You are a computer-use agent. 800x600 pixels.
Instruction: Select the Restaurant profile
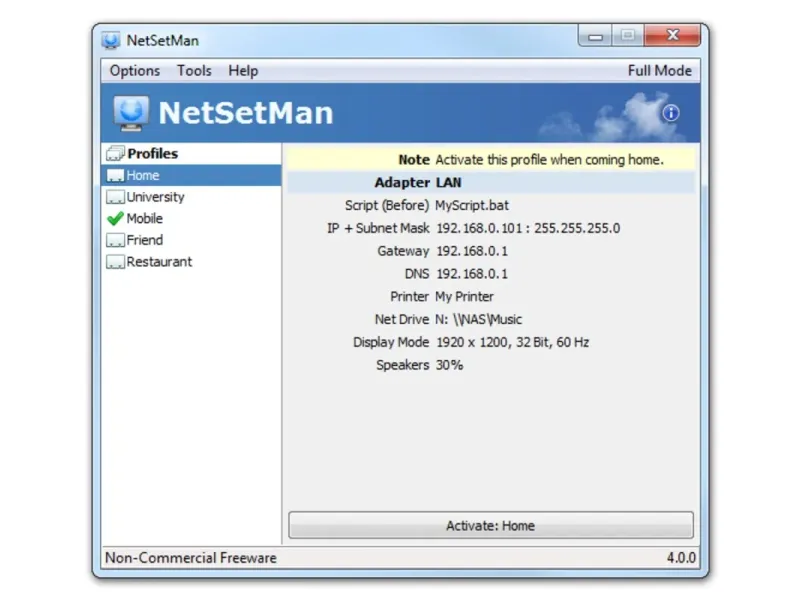(x=191, y=262)
